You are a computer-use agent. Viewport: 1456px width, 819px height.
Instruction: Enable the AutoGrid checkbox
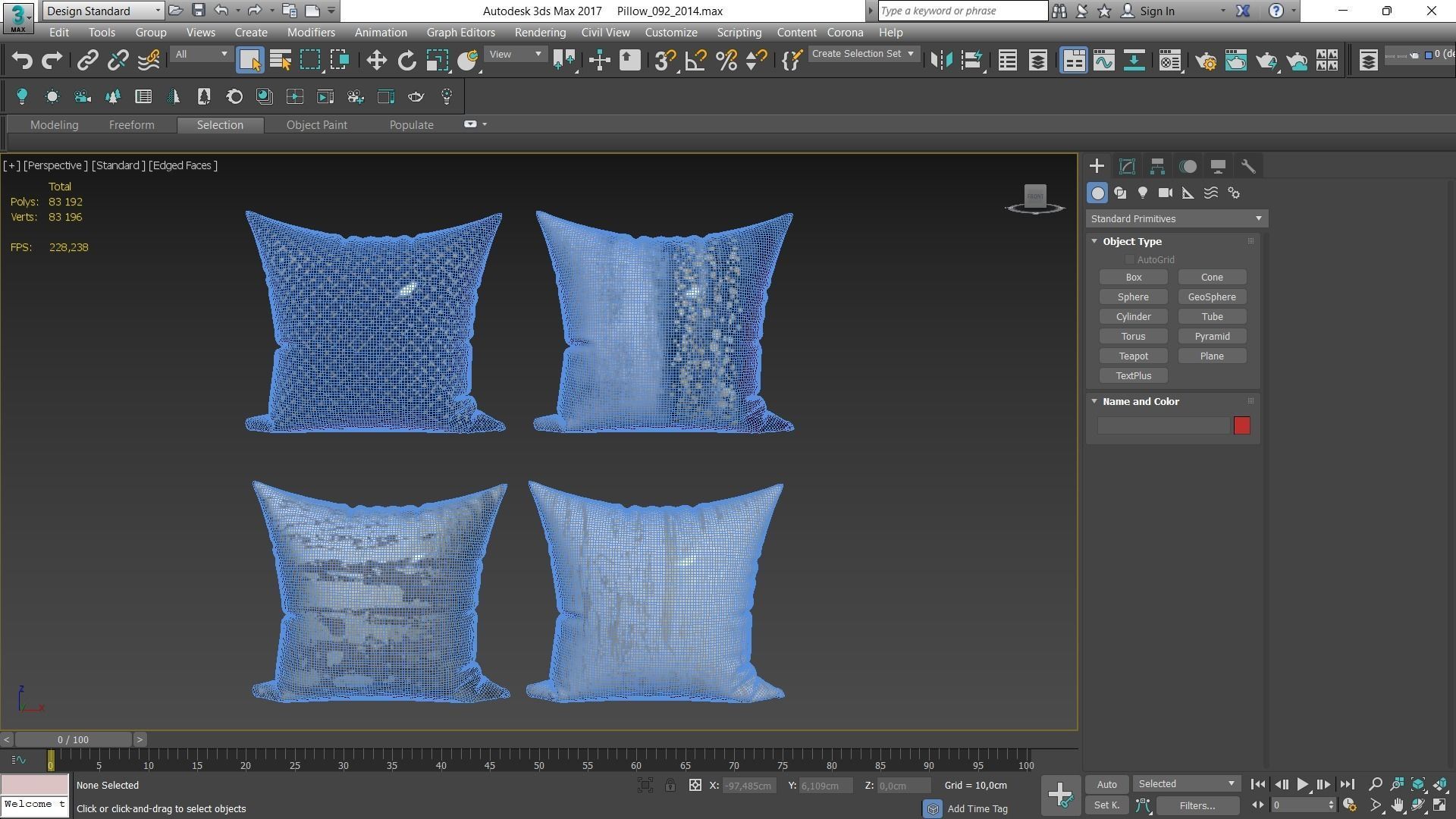[x=1130, y=260]
